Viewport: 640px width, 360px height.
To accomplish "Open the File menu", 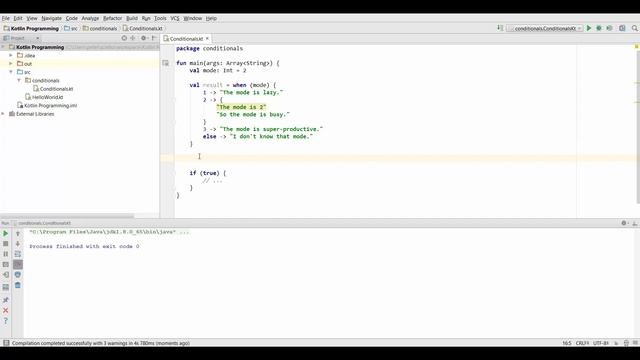I will click(6, 18).
